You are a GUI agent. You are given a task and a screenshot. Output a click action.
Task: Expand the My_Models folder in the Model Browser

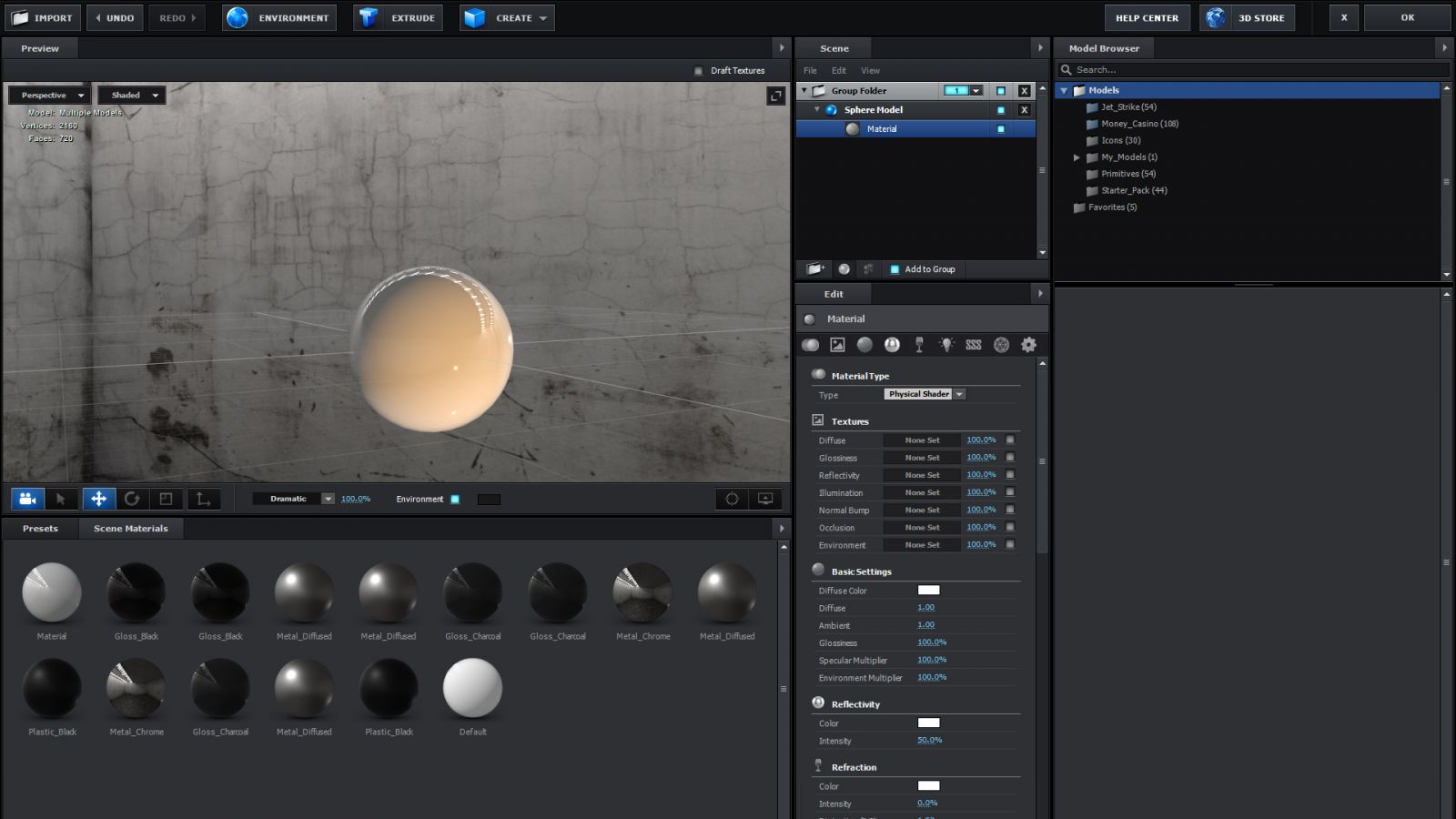coord(1076,157)
